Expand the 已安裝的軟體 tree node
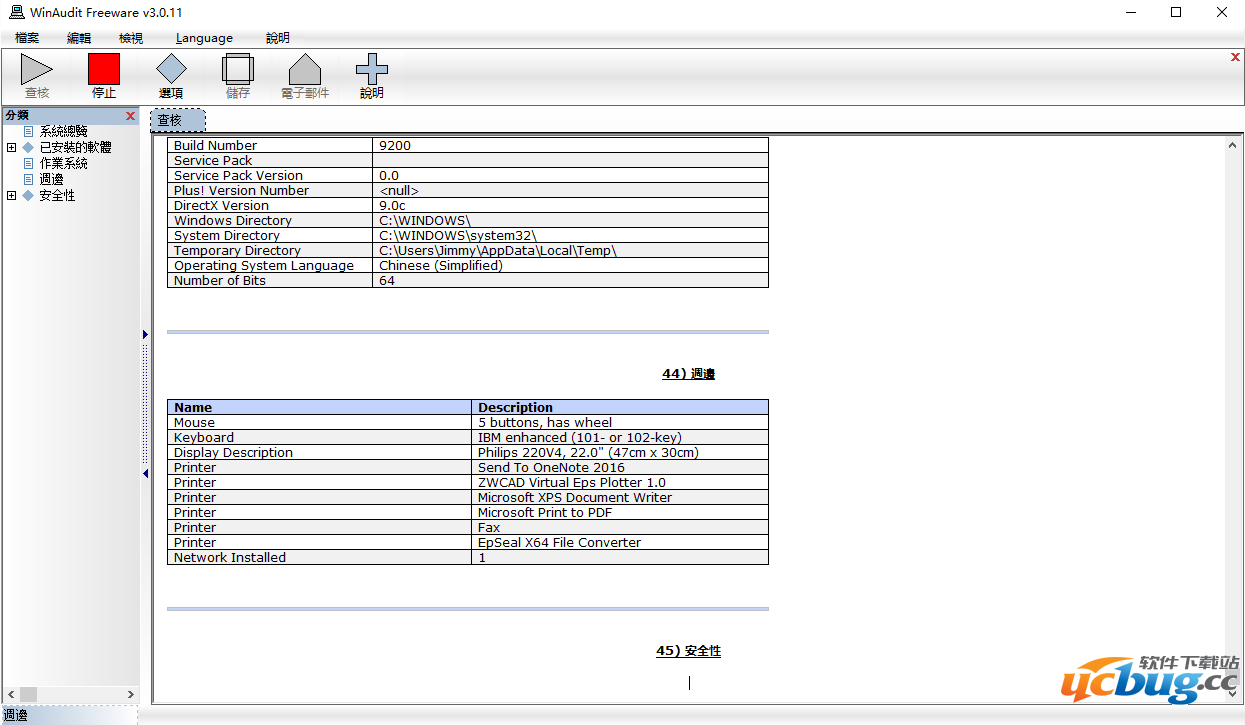This screenshot has height=725, width=1245. [x=12, y=148]
